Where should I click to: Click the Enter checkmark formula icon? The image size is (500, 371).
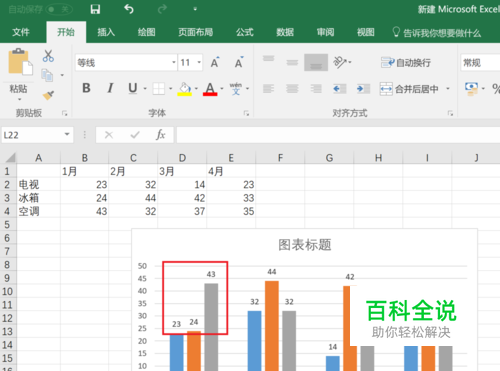135,135
